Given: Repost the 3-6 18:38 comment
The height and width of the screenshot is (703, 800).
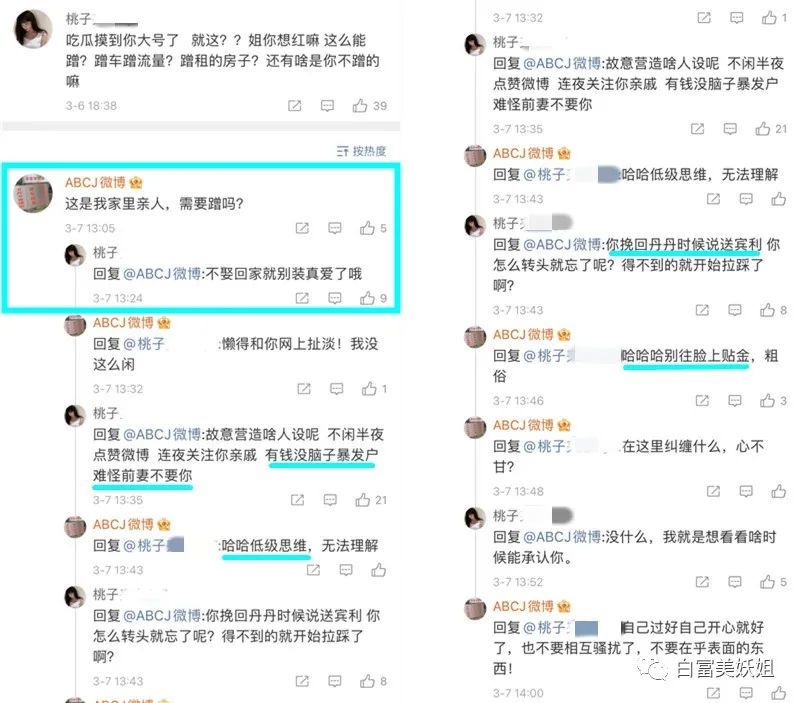Looking at the screenshot, I should [x=294, y=106].
